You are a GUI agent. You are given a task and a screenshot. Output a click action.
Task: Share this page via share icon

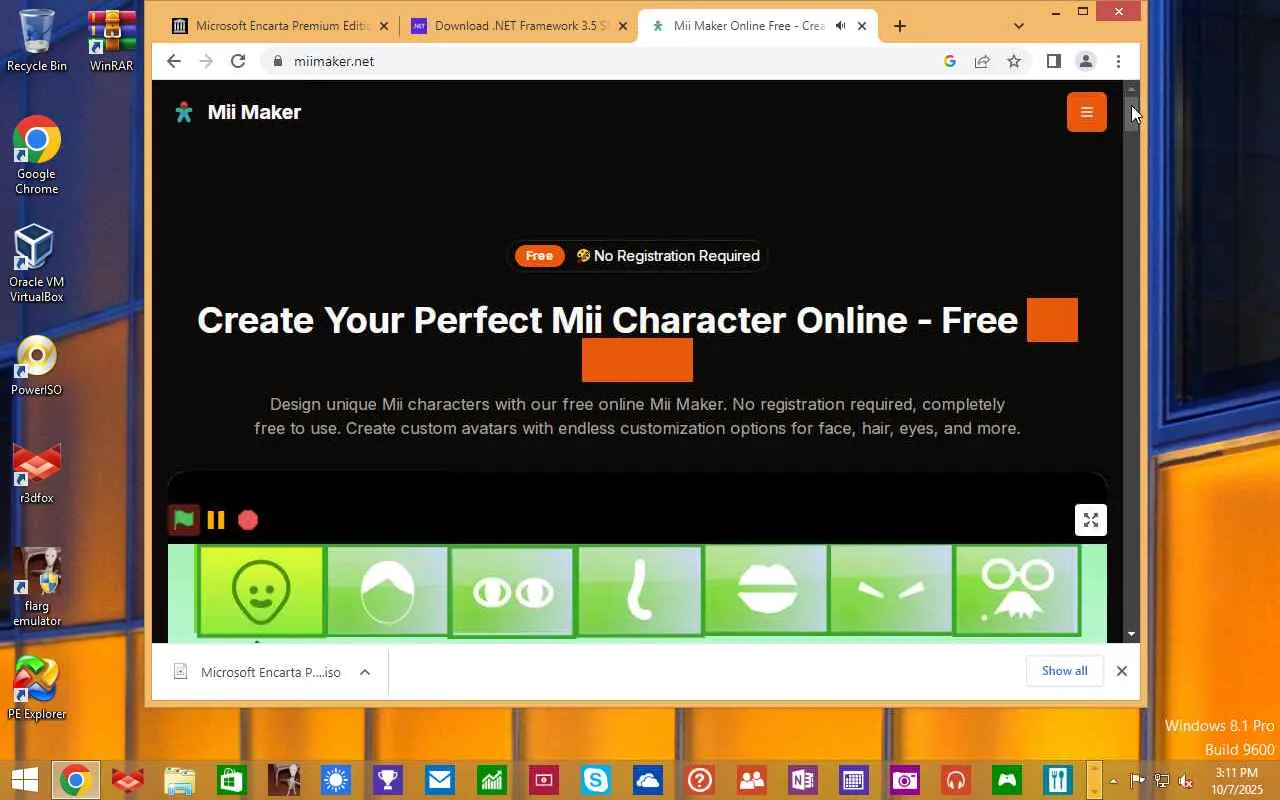point(982,61)
